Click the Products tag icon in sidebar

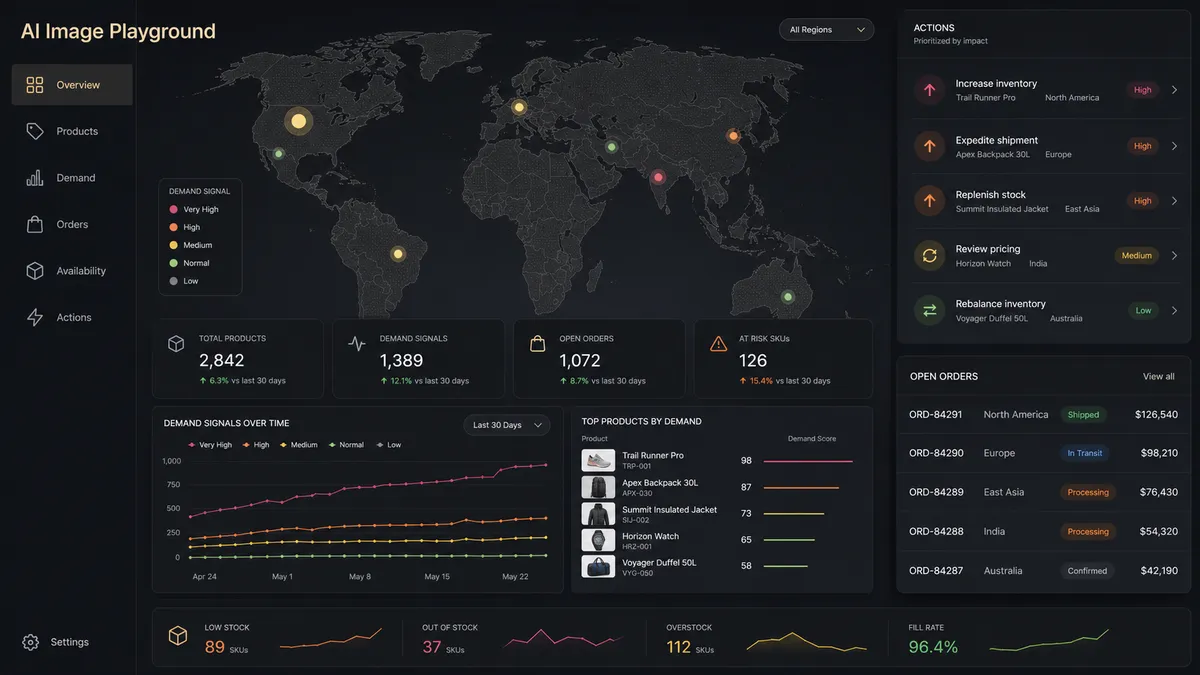[x=35, y=131]
